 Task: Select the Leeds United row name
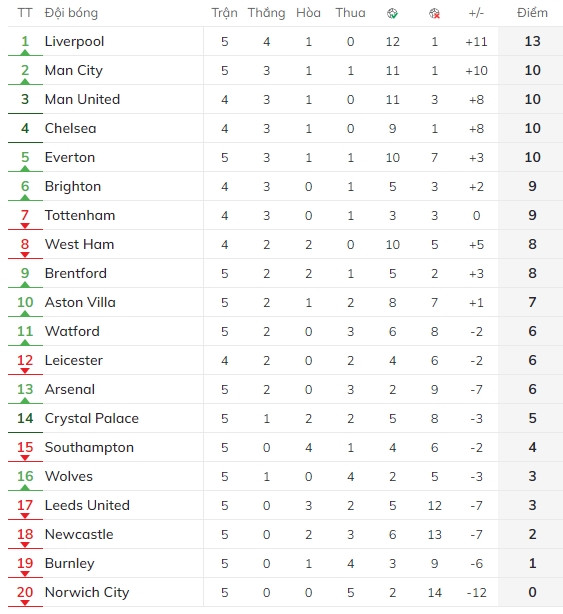(87, 506)
